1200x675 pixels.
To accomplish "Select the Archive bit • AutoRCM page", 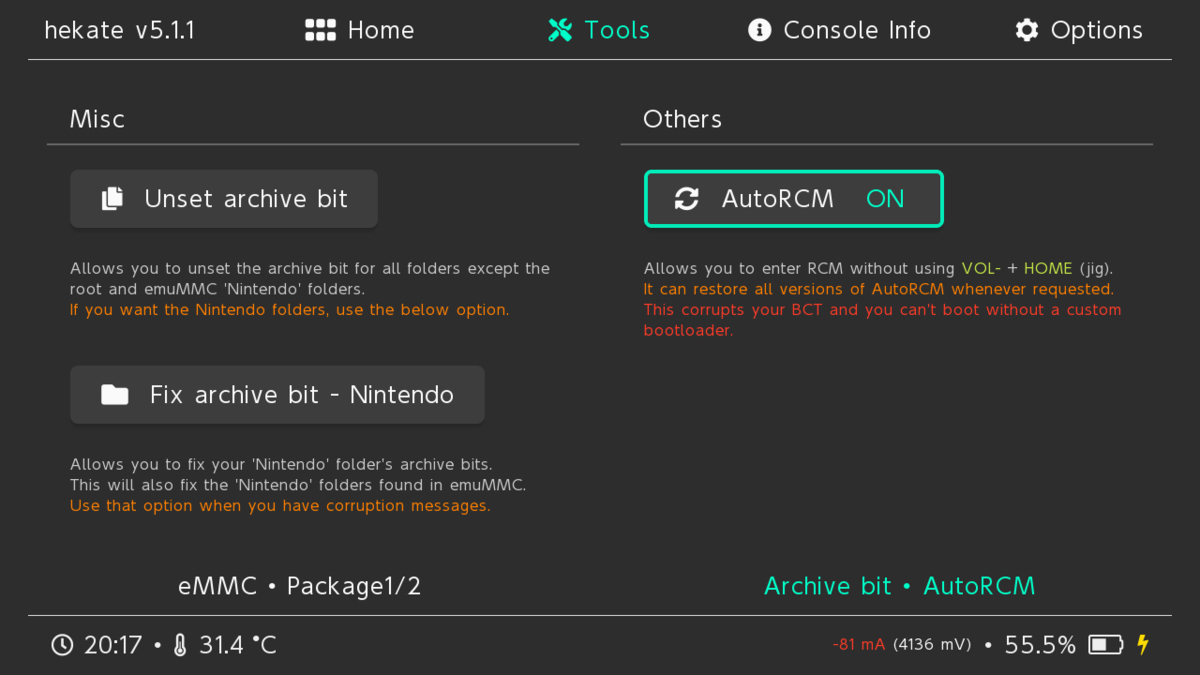I will [900, 586].
